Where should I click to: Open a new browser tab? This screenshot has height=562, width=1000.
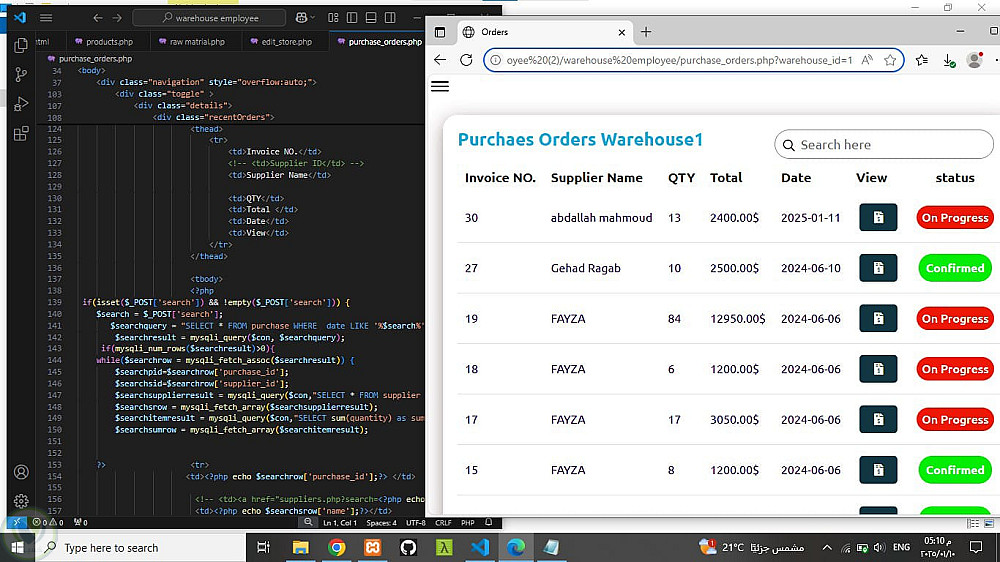click(646, 32)
